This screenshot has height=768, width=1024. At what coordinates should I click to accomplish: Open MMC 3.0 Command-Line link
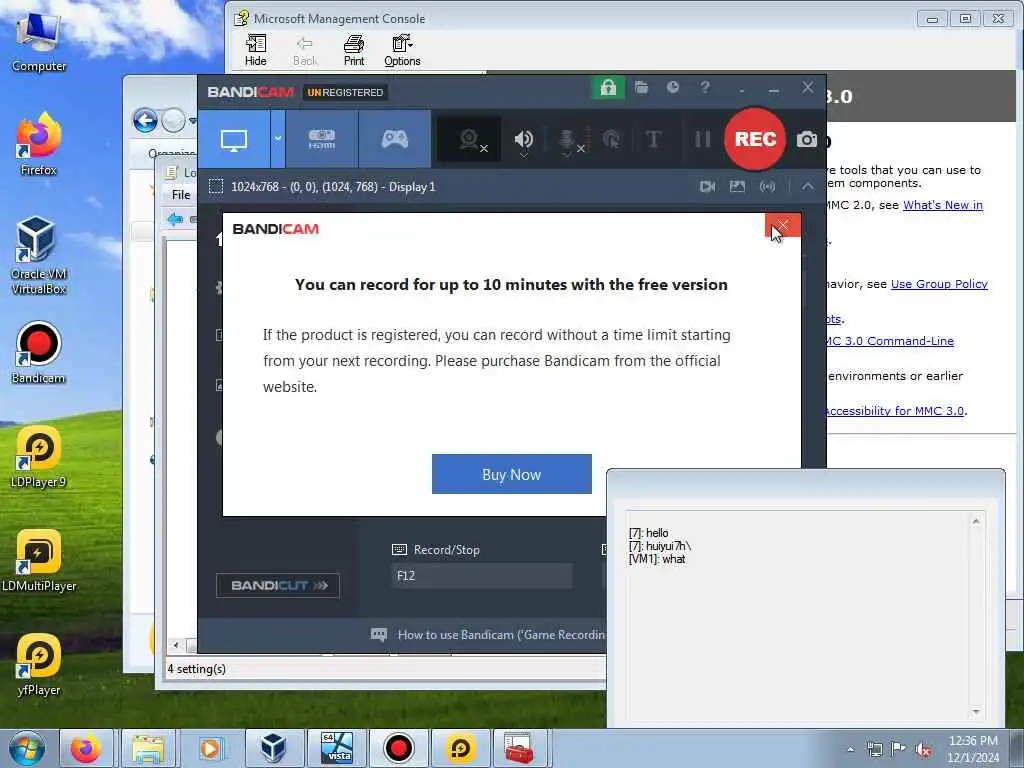[889, 341]
